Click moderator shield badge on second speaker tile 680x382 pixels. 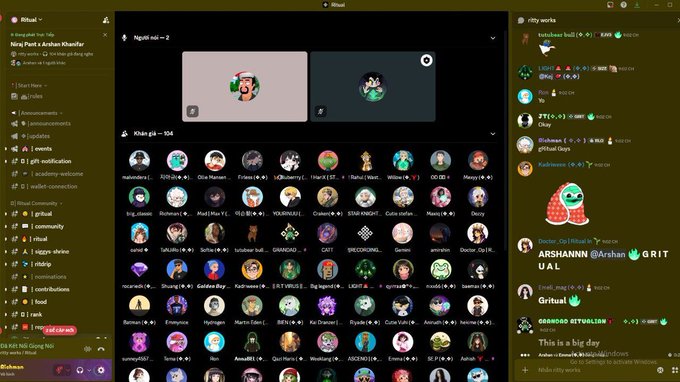(x=426, y=60)
